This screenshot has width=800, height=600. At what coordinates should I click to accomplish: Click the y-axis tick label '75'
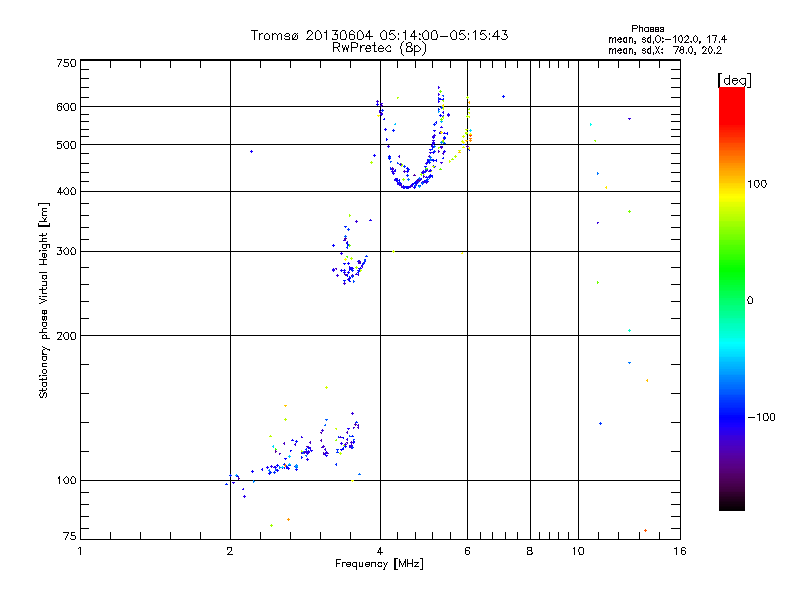point(69,536)
